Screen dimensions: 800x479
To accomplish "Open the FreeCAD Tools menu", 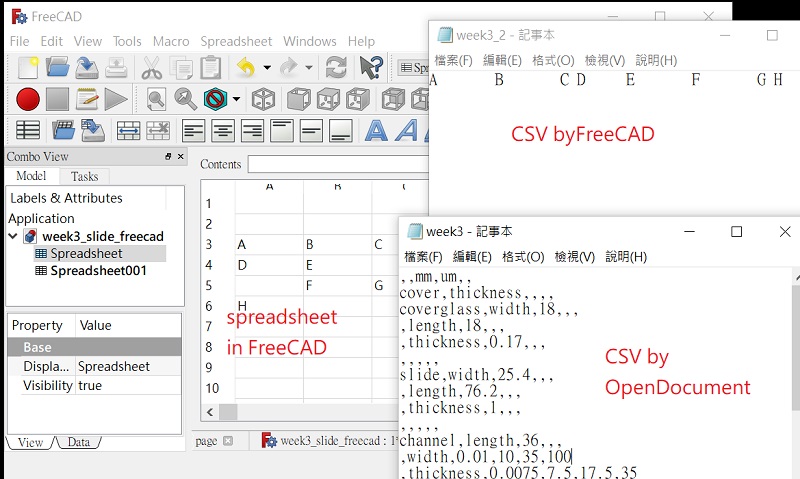I will point(127,41).
